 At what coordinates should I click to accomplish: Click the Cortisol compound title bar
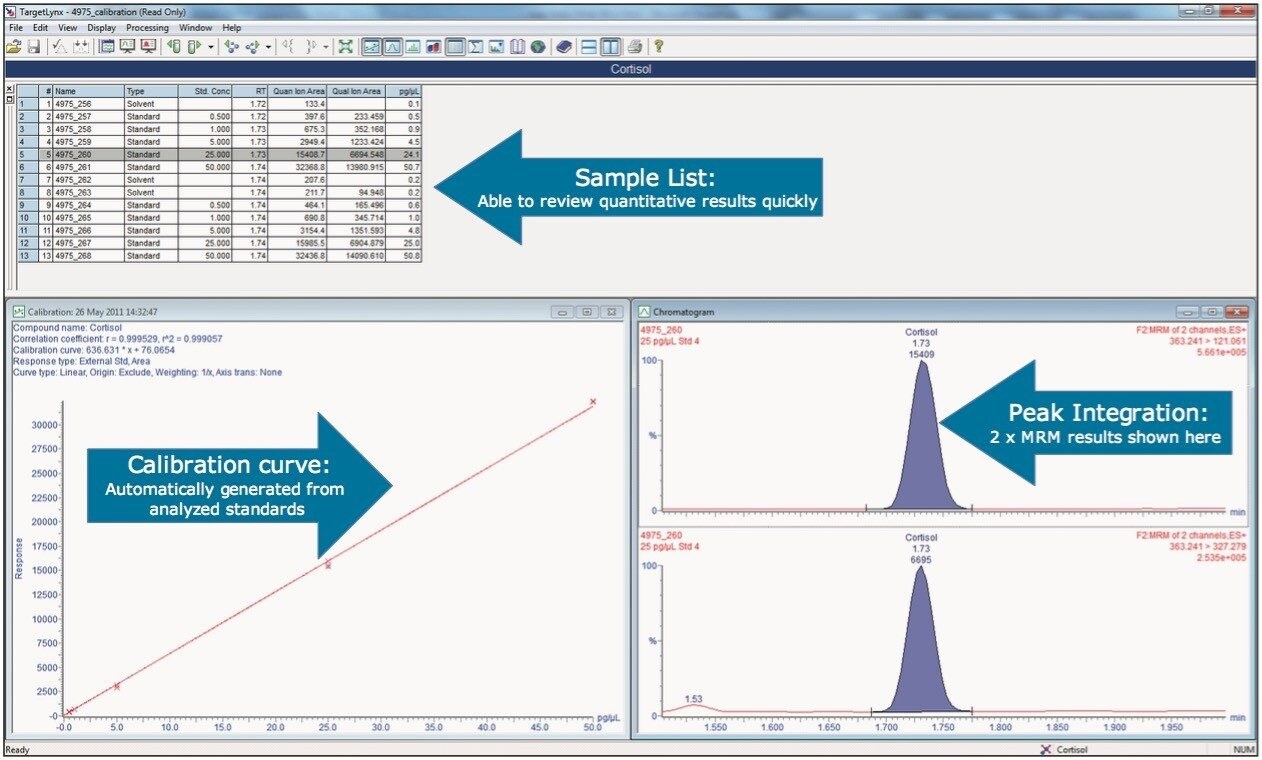point(631,70)
